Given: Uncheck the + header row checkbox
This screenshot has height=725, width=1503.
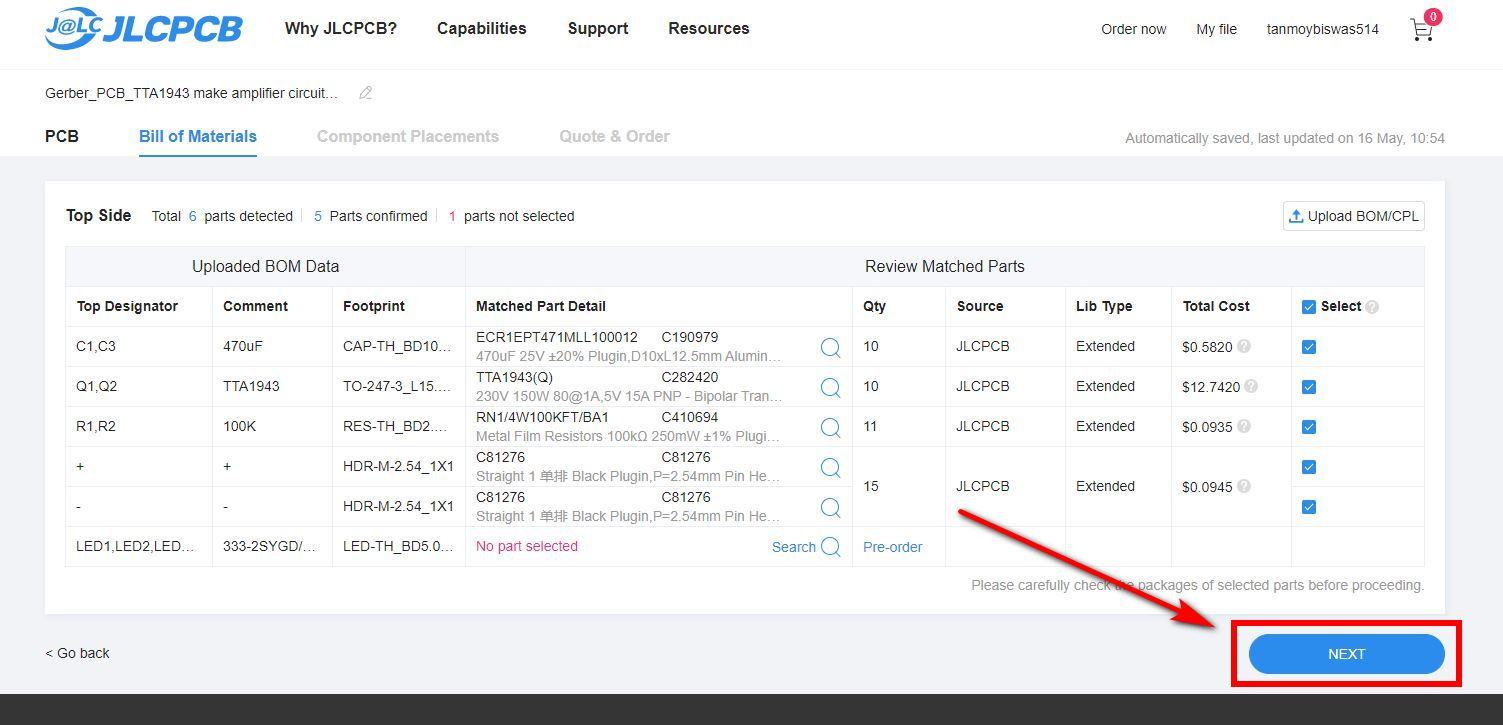Looking at the screenshot, I should [1309, 467].
